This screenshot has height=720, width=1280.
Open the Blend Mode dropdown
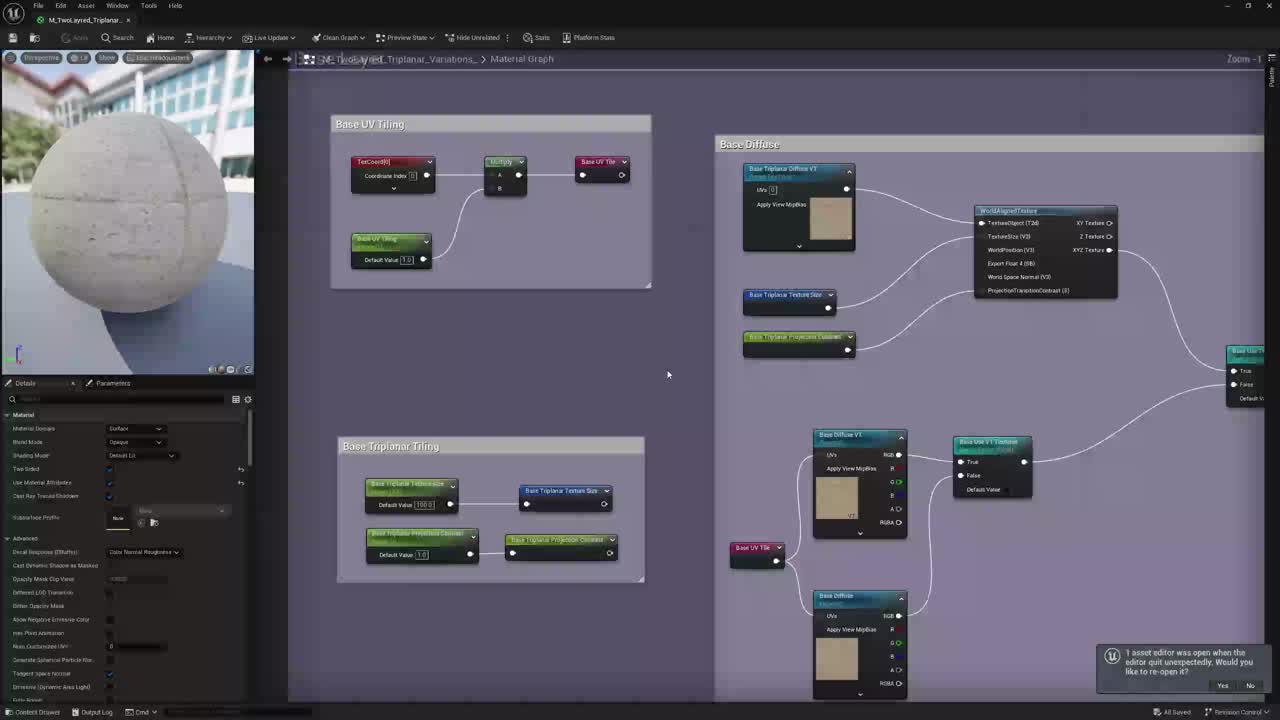pyautogui.click(x=136, y=442)
